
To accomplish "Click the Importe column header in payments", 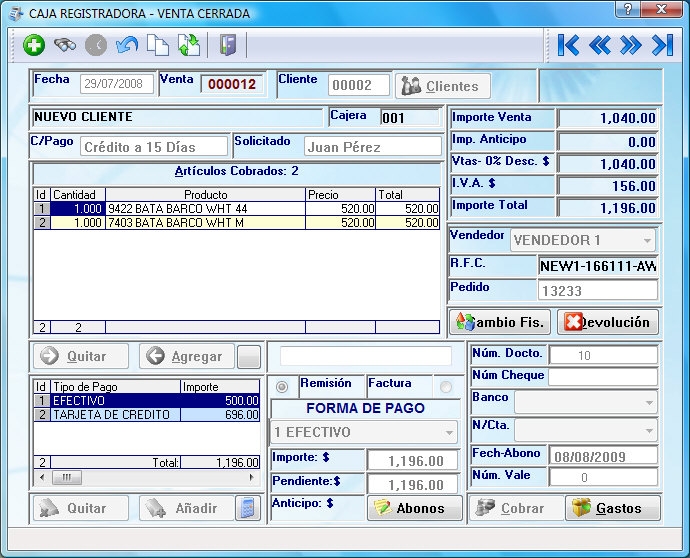I will click(220, 387).
